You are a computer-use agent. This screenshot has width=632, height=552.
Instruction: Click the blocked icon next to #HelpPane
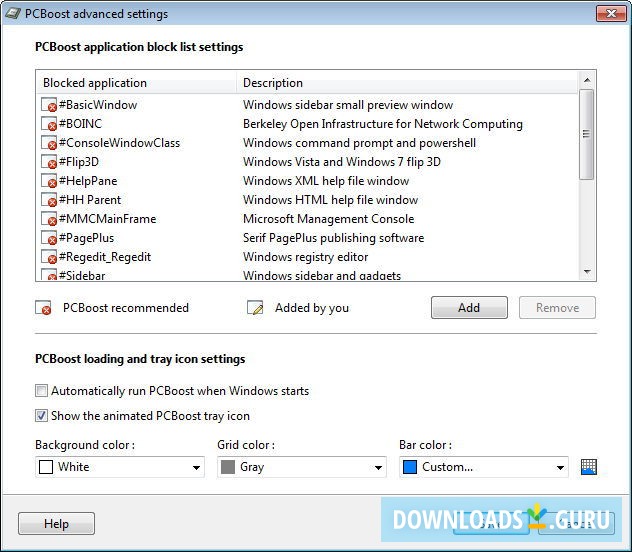point(49,181)
